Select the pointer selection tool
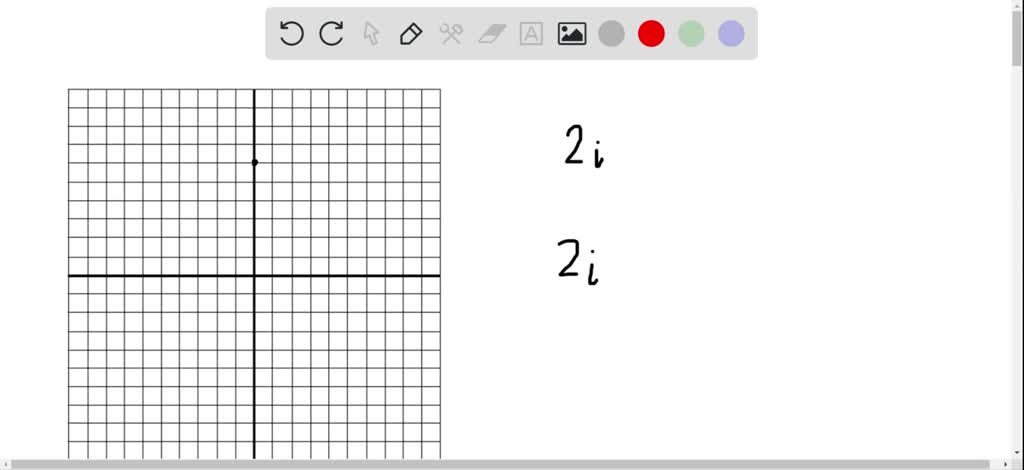This screenshot has height=470, width=1024. coord(371,33)
